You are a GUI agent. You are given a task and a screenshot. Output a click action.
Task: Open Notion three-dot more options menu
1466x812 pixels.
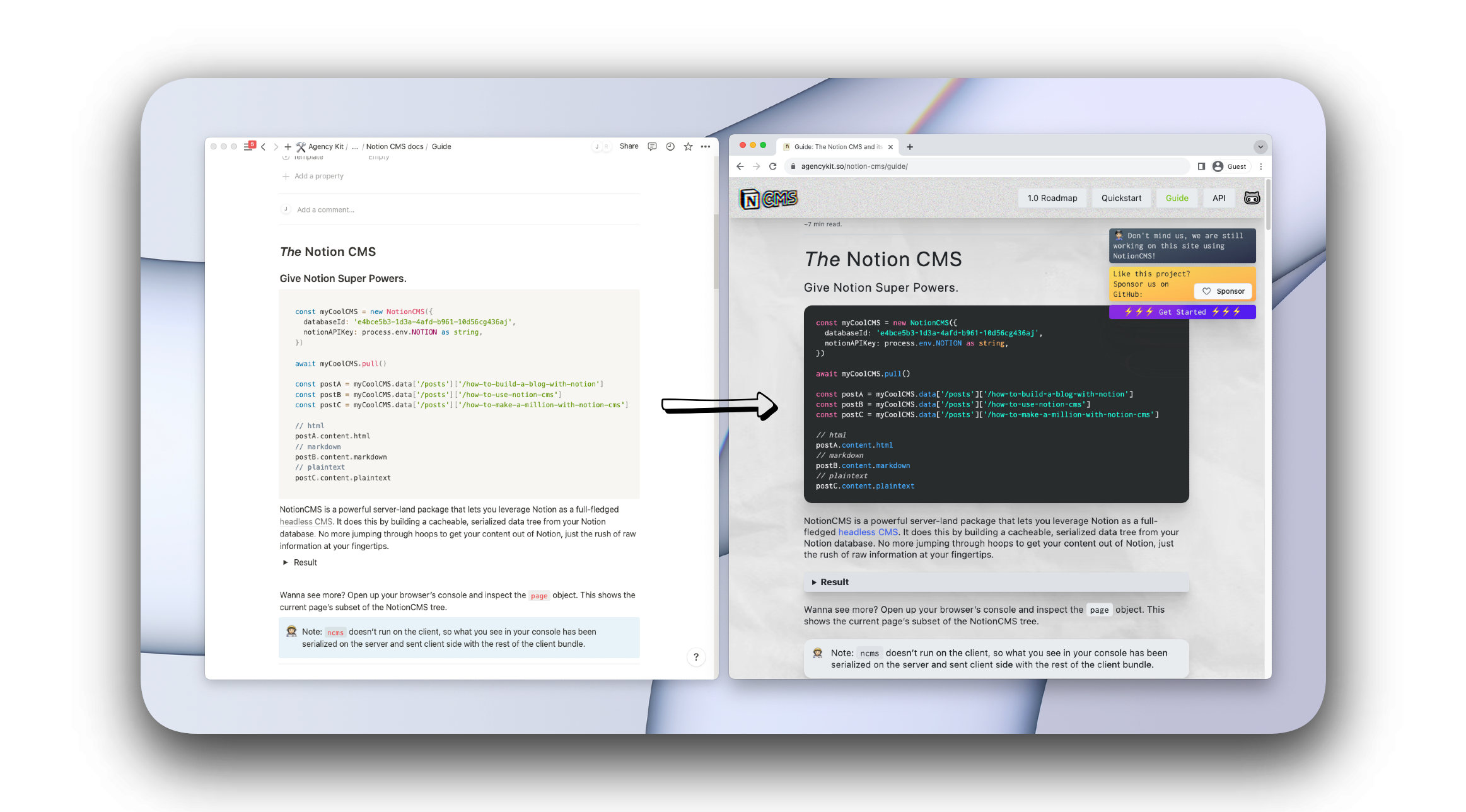click(706, 146)
